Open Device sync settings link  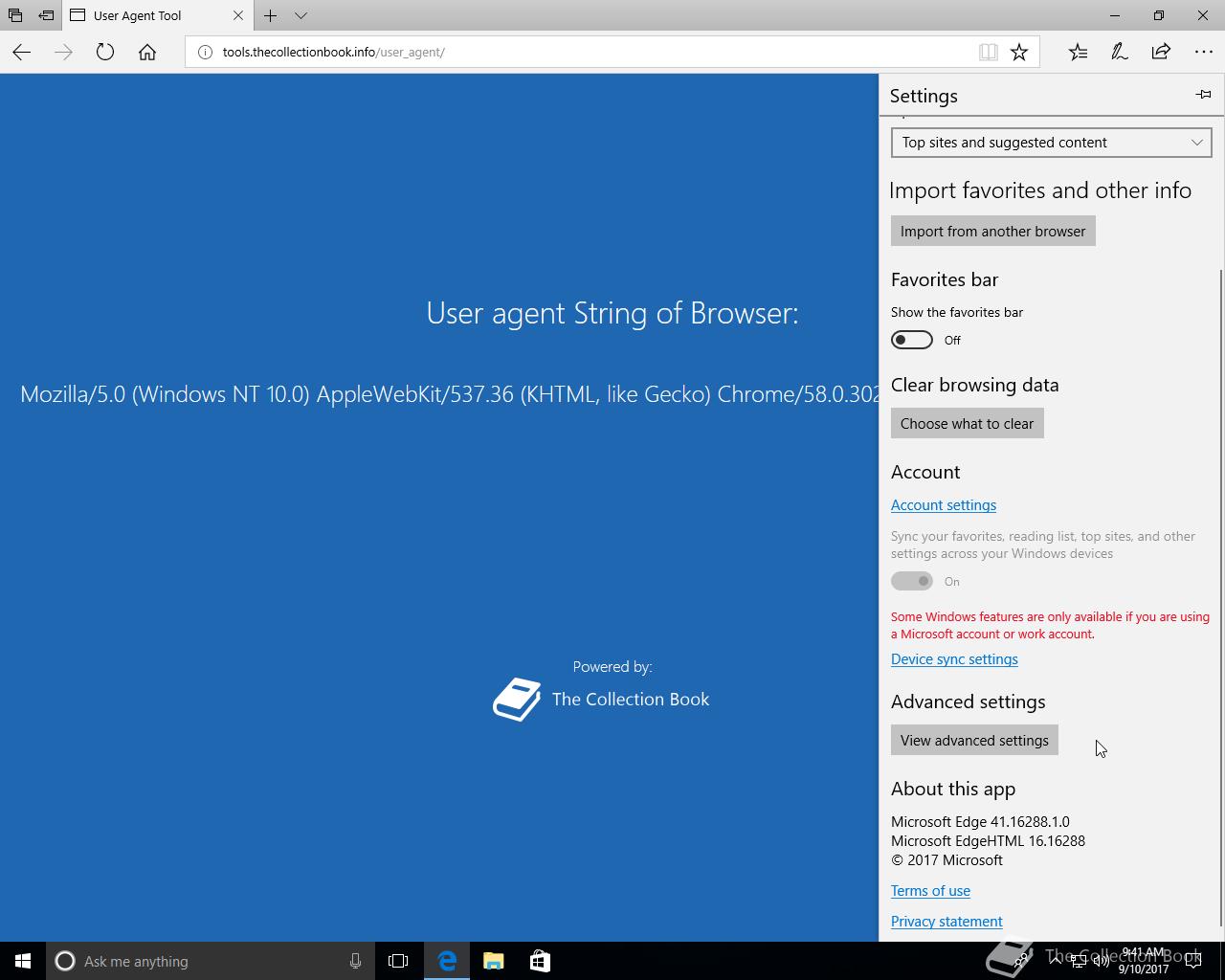pos(954,659)
